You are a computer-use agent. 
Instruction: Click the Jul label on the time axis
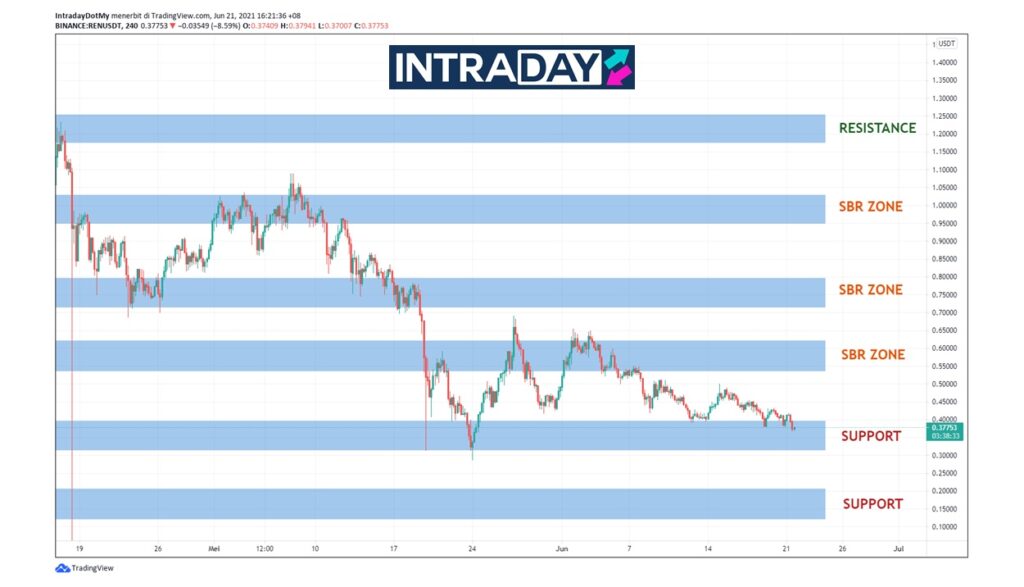898,549
